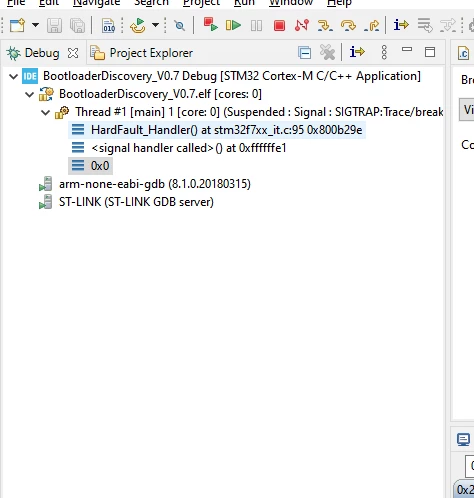Open the Navigate menu

(96, 3)
